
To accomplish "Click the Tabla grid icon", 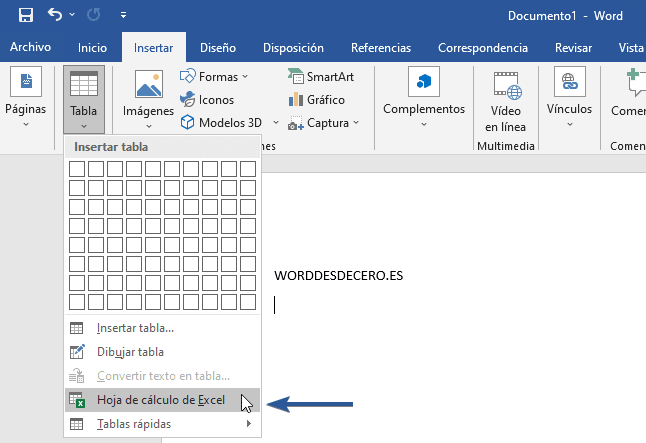I will click(x=84, y=84).
